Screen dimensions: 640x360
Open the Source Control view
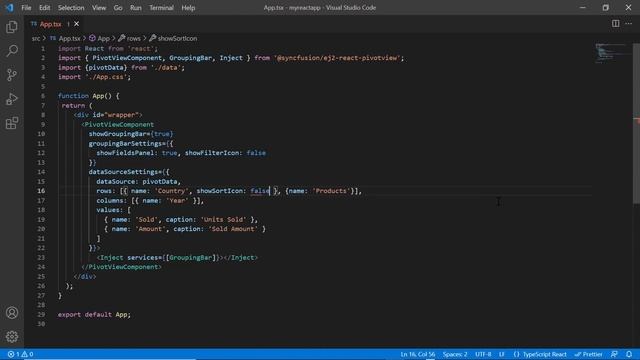[x=12, y=75]
